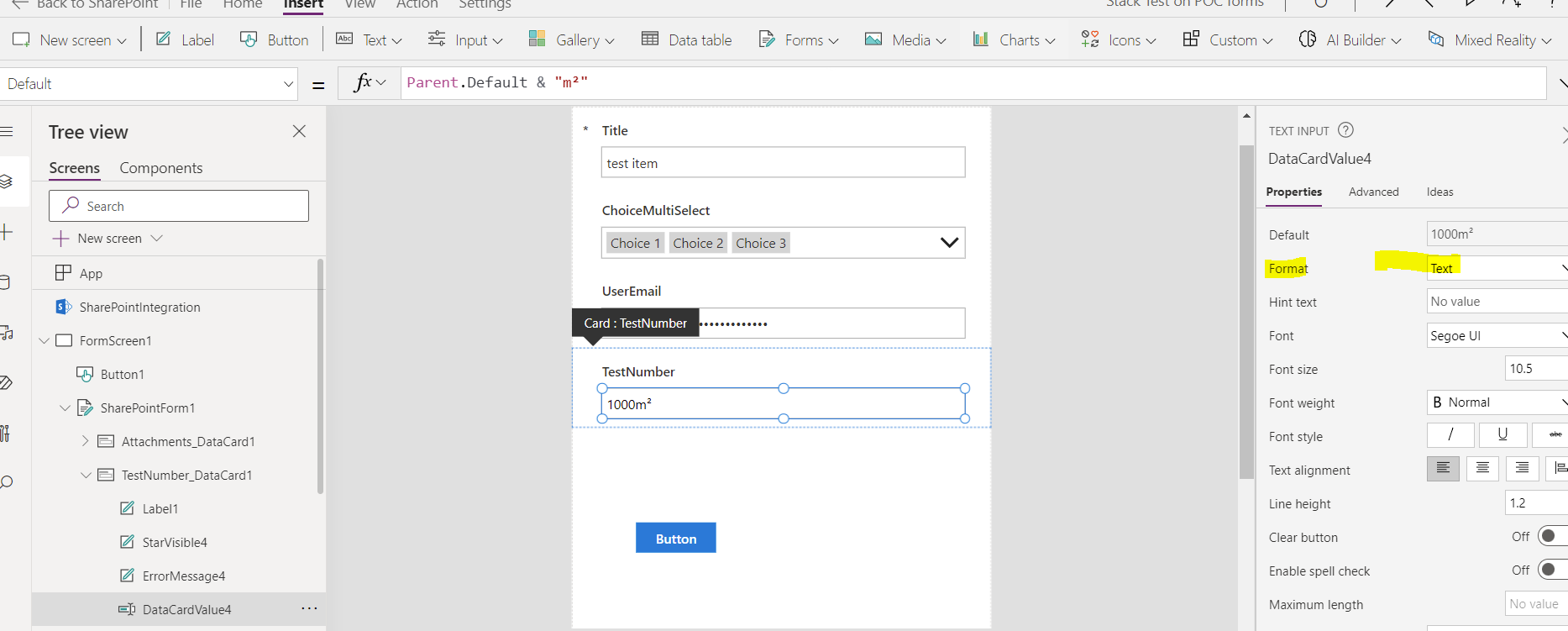
Task: Open the Format dropdown showing Text
Action: pos(1497,268)
